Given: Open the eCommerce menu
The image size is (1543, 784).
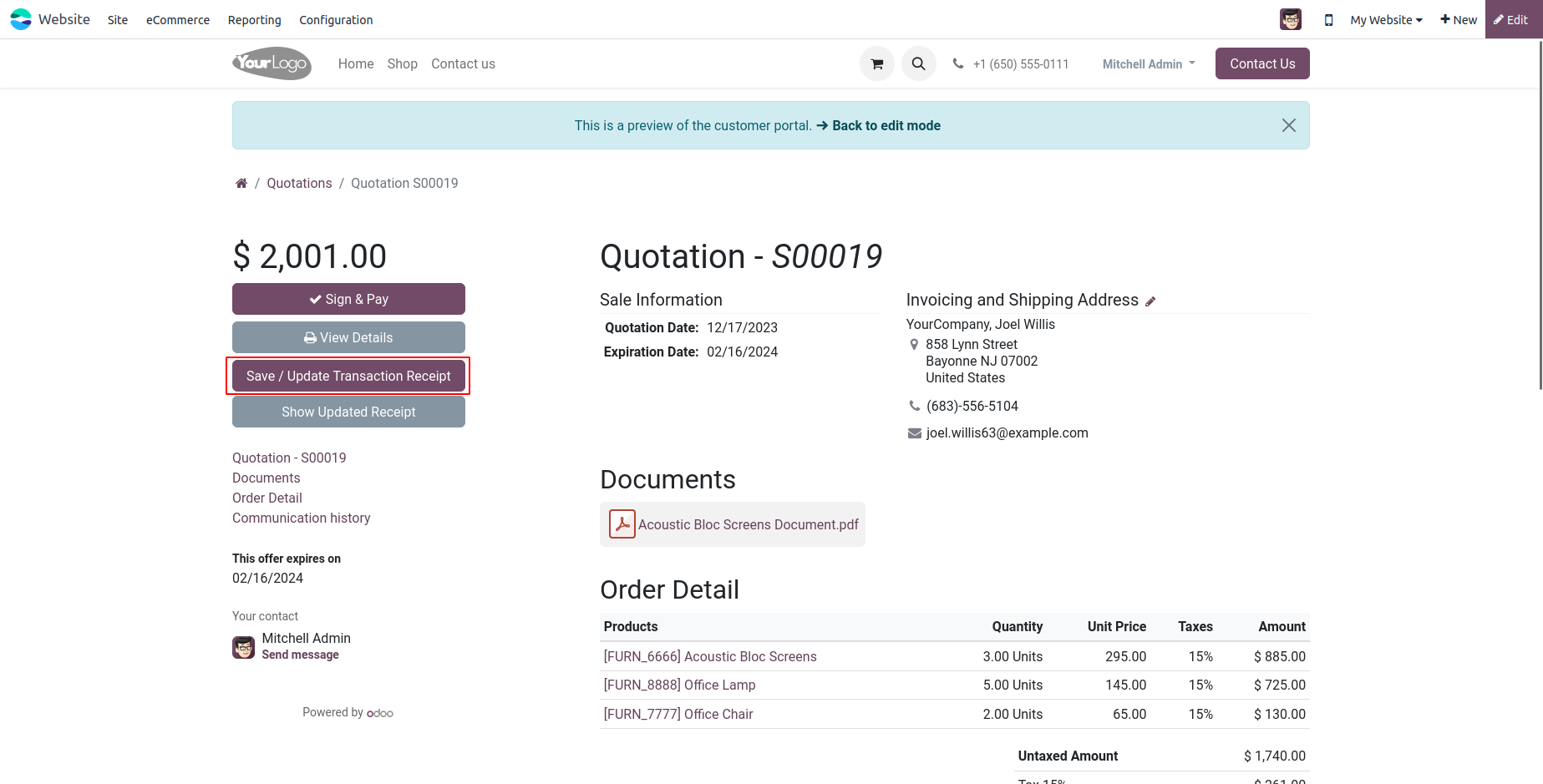Looking at the screenshot, I should (x=178, y=20).
